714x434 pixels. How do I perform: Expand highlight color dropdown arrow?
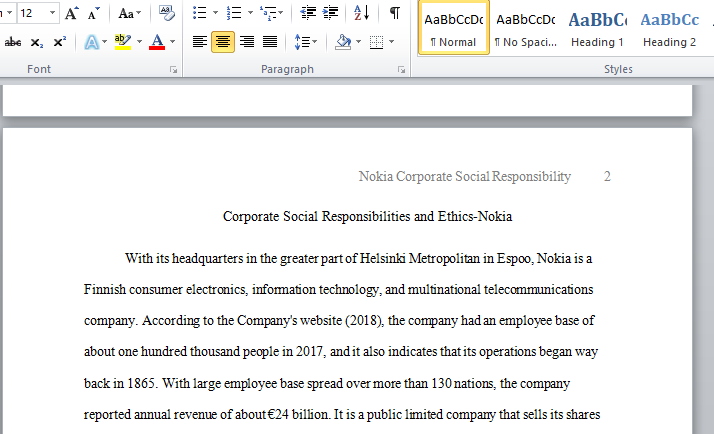click(139, 42)
